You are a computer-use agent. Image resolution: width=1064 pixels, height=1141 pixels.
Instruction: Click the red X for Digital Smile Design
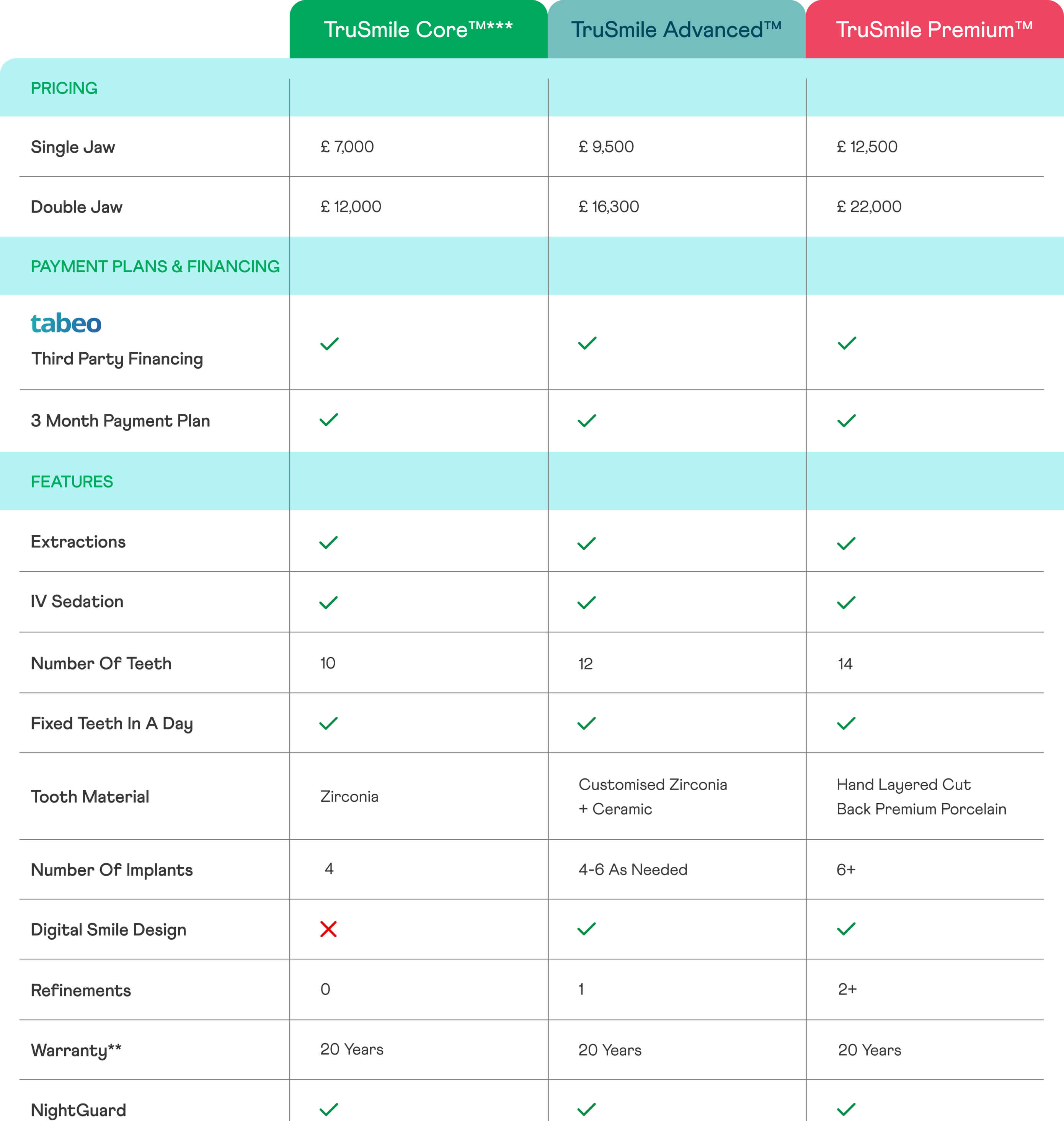(x=328, y=928)
